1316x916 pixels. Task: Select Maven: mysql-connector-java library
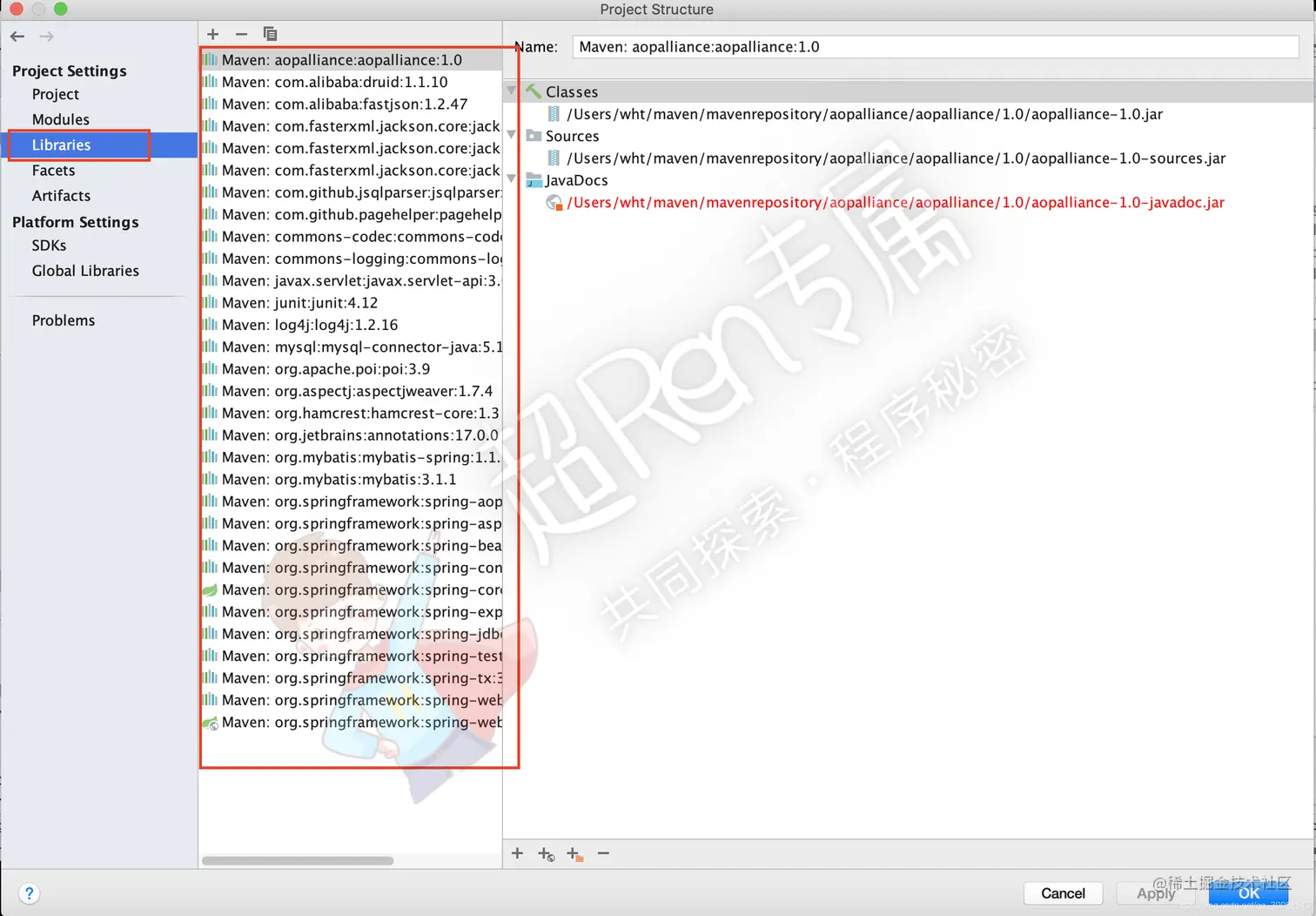352,347
